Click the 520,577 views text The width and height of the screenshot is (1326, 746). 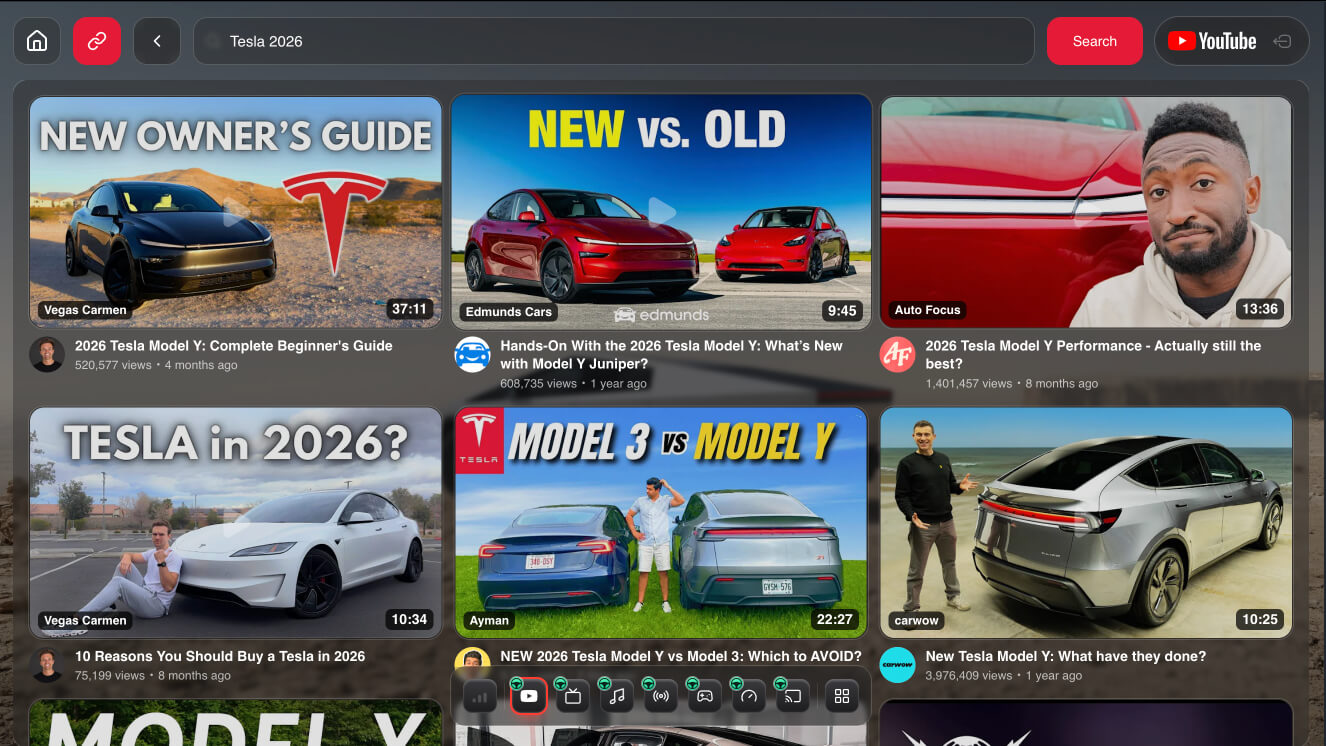[x=113, y=365]
